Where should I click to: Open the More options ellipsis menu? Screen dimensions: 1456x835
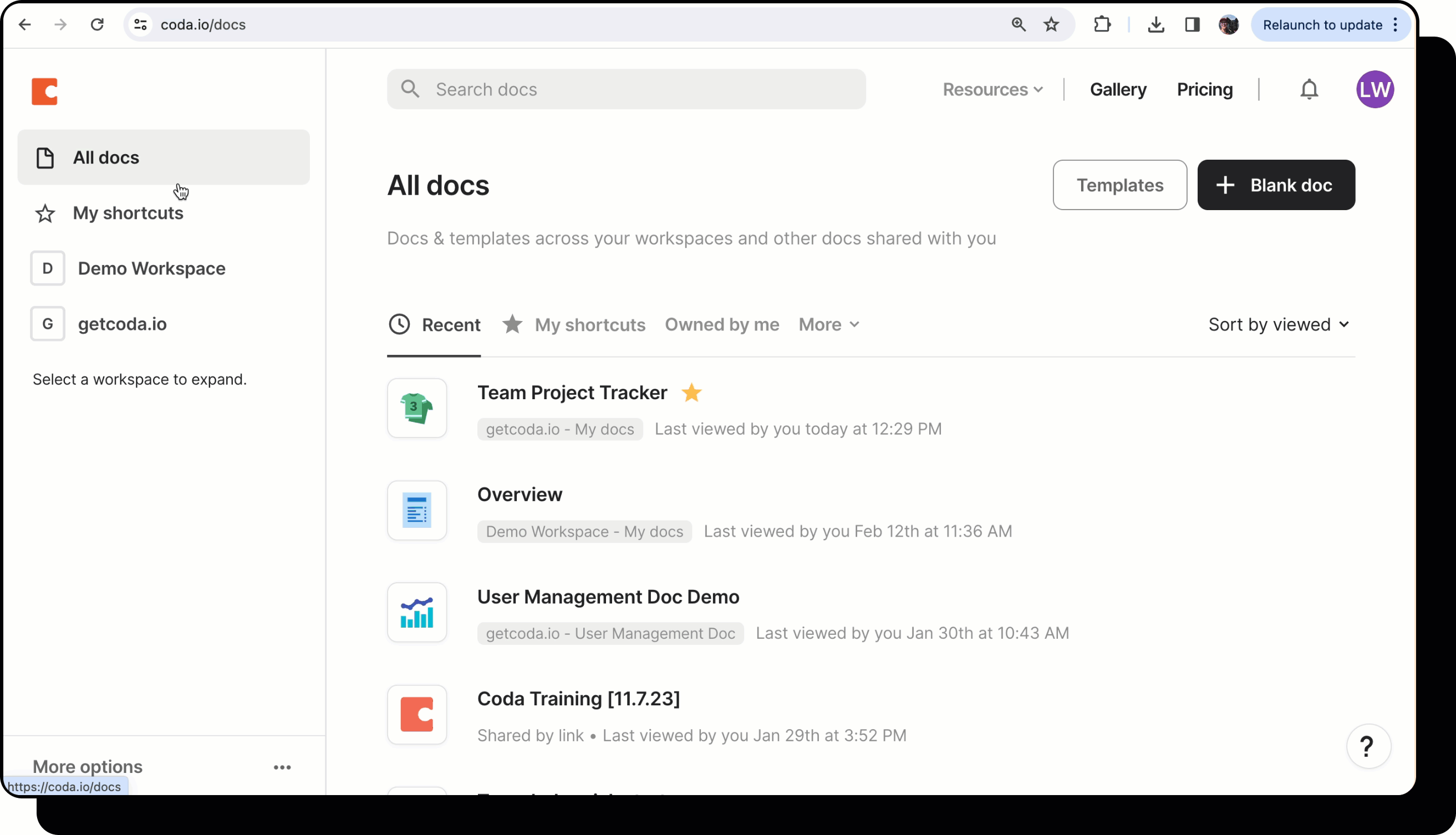click(282, 767)
